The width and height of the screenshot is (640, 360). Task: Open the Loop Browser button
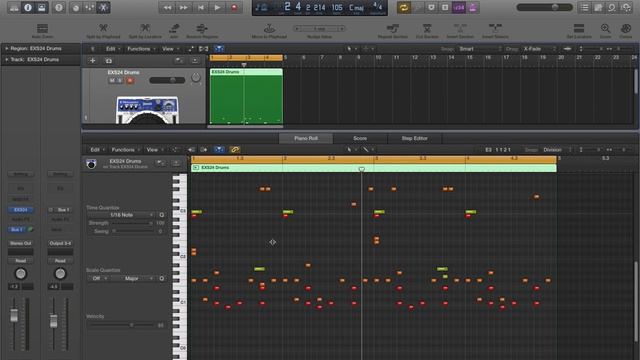612,7
